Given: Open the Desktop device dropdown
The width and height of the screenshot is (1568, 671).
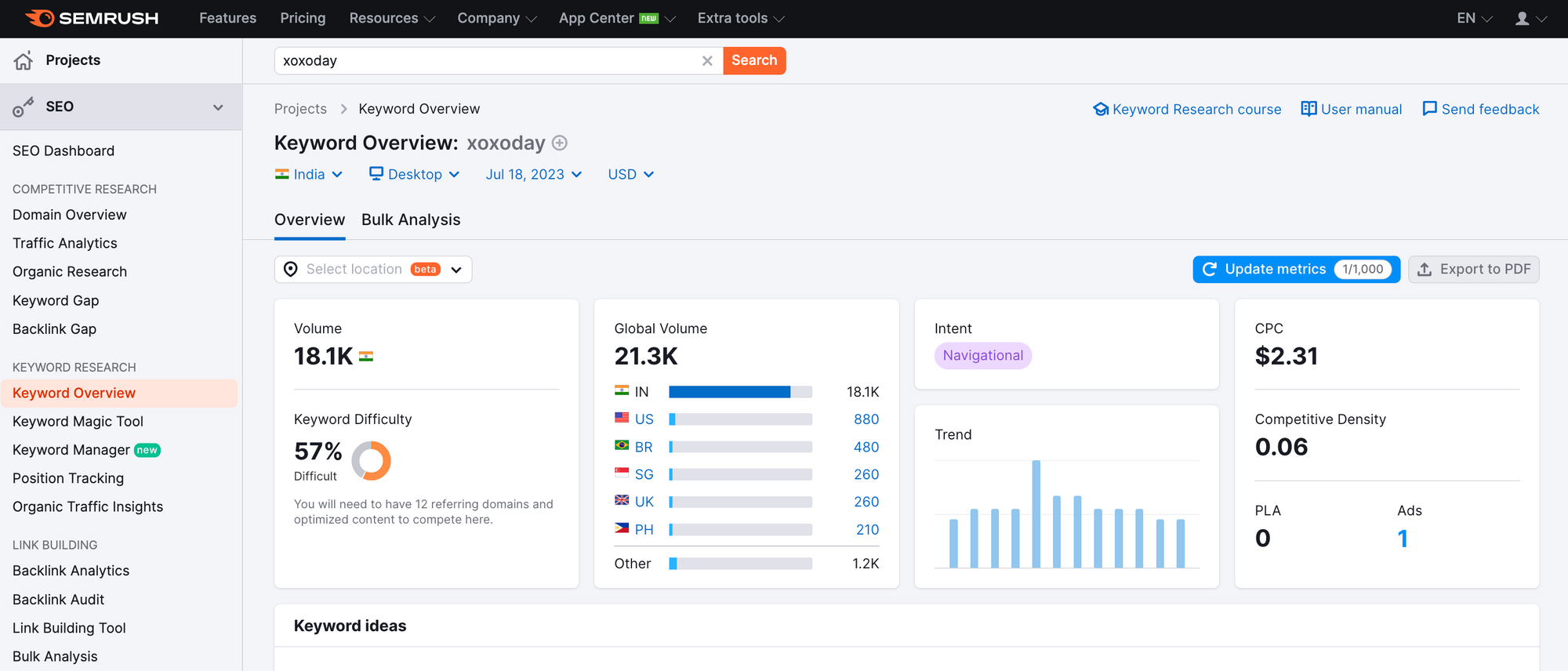Looking at the screenshot, I should [415, 174].
